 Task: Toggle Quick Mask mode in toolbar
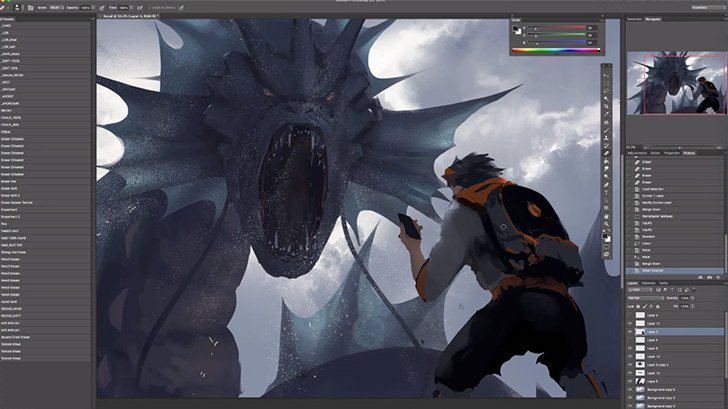[x=606, y=247]
